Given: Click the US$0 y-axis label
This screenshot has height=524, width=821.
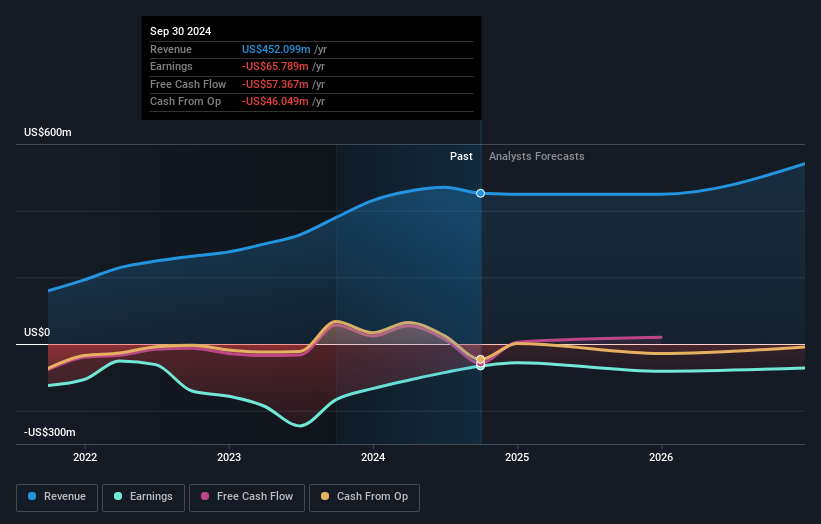Looking at the screenshot, I should click(x=37, y=332).
